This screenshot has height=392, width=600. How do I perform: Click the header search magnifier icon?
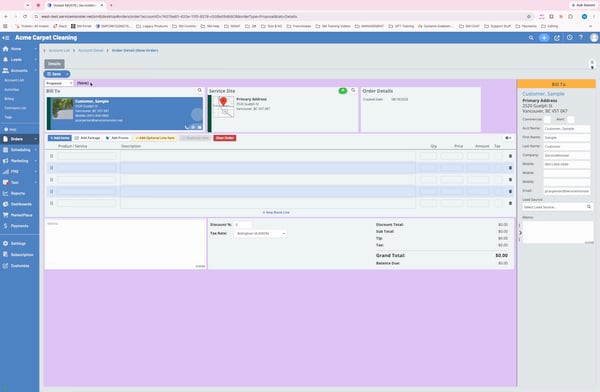531,38
